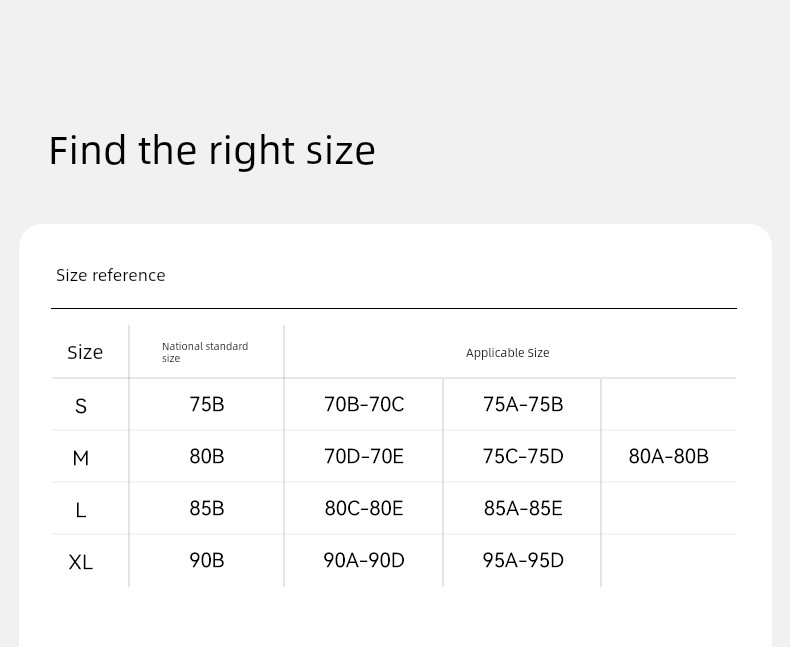Select the M size row label
The width and height of the screenshot is (790, 647).
coord(81,458)
